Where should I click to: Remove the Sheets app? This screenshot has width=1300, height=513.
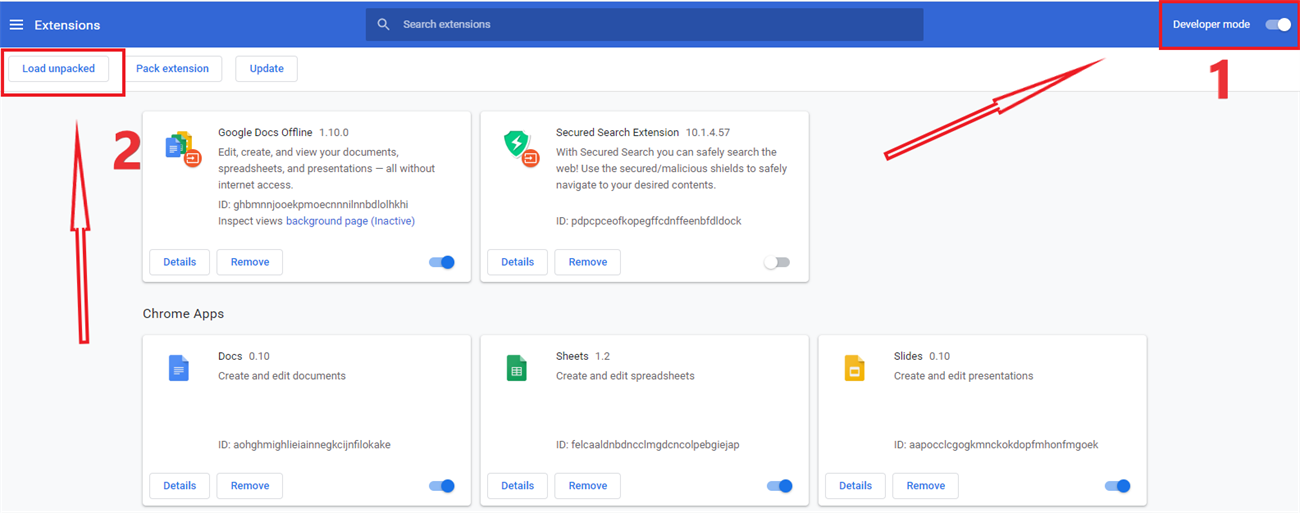coord(588,486)
